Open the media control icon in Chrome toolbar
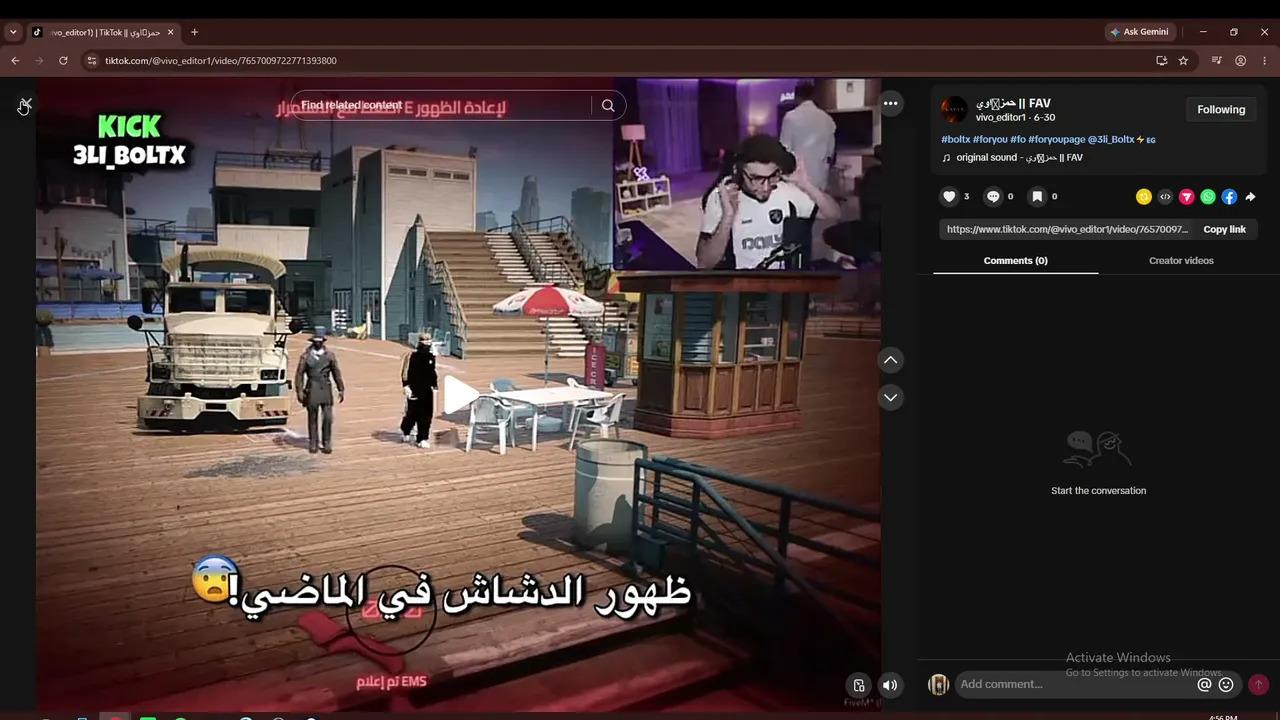 [1216, 61]
